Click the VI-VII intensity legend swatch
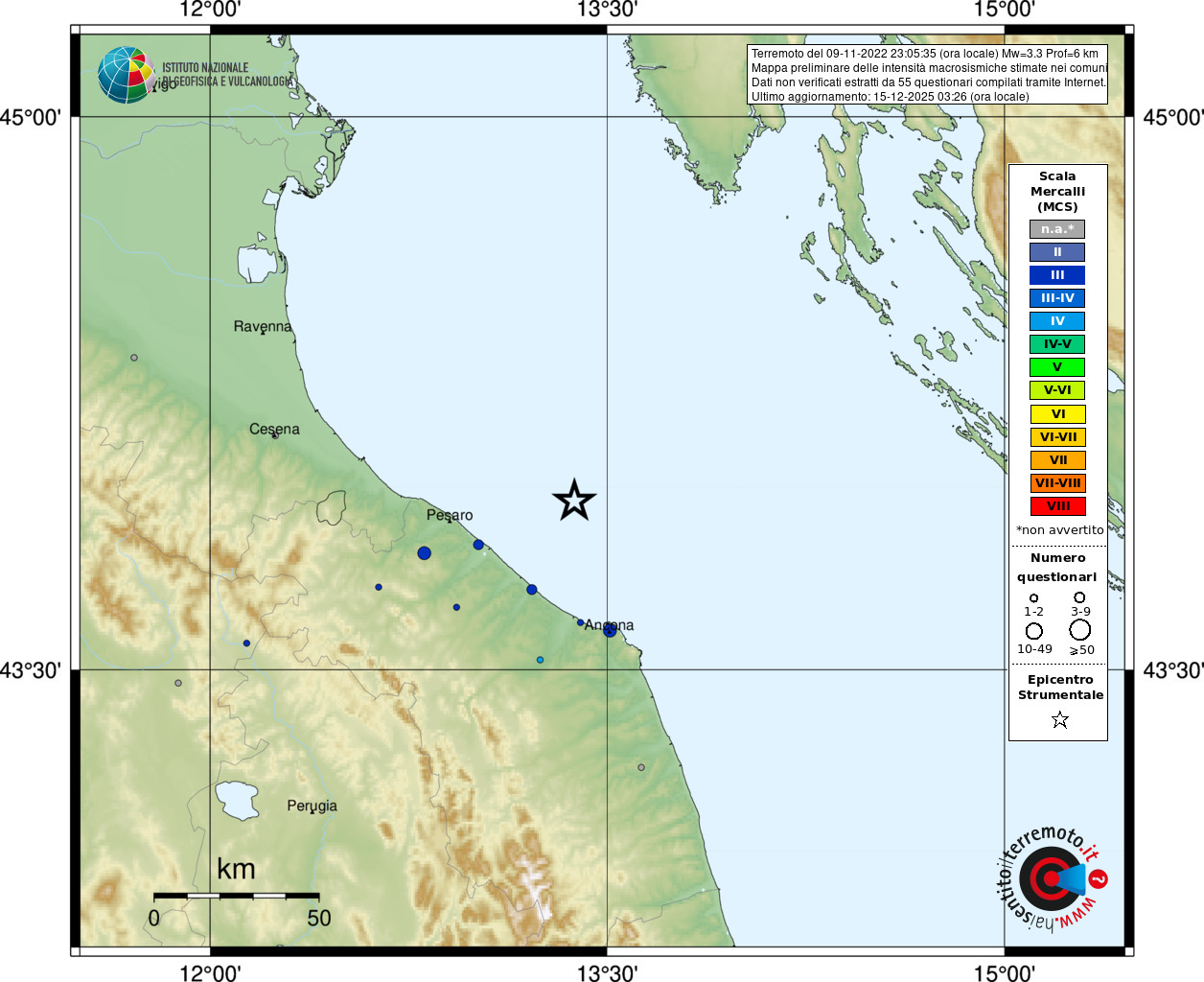 pyautogui.click(x=1057, y=437)
